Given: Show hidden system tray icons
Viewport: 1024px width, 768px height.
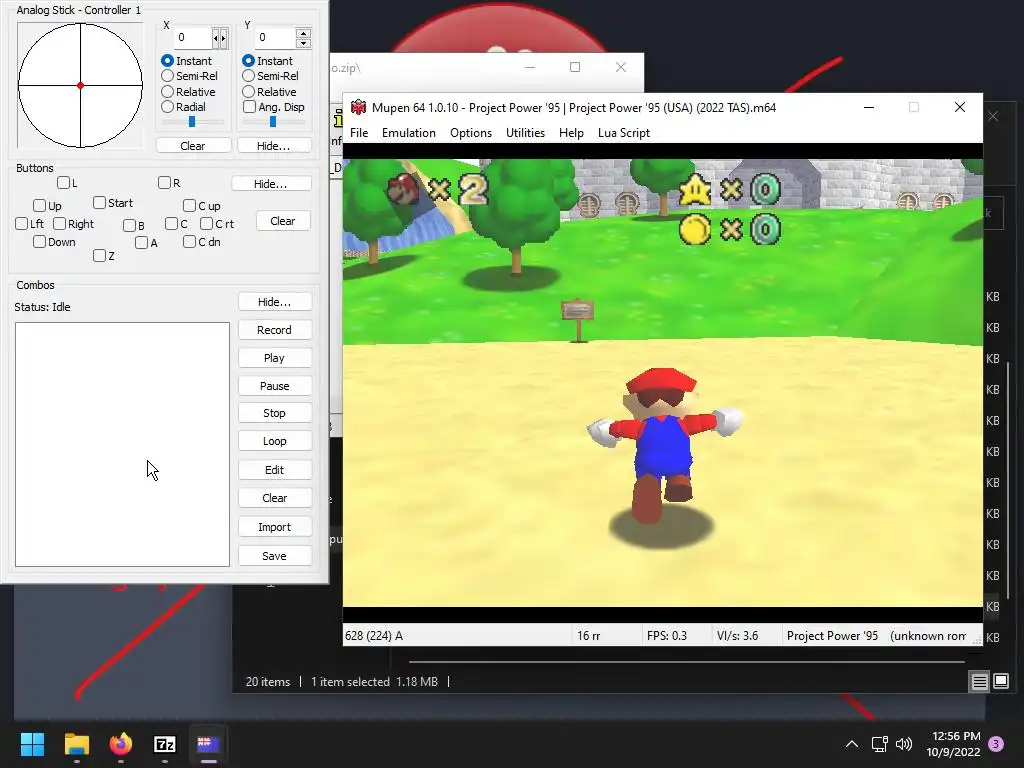Looking at the screenshot, I should [852, 744].
